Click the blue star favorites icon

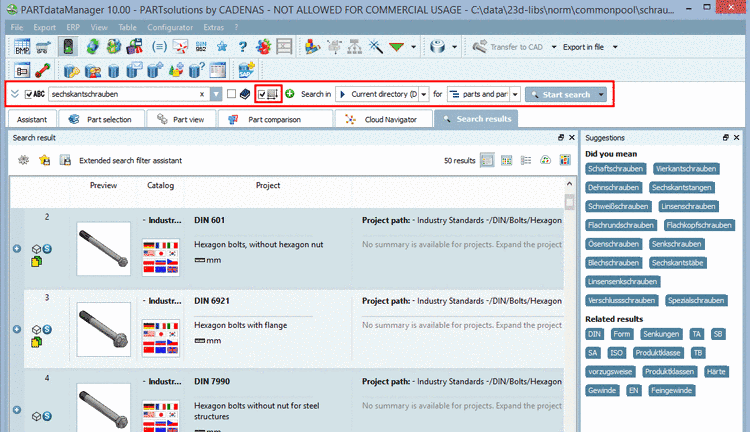221,47
